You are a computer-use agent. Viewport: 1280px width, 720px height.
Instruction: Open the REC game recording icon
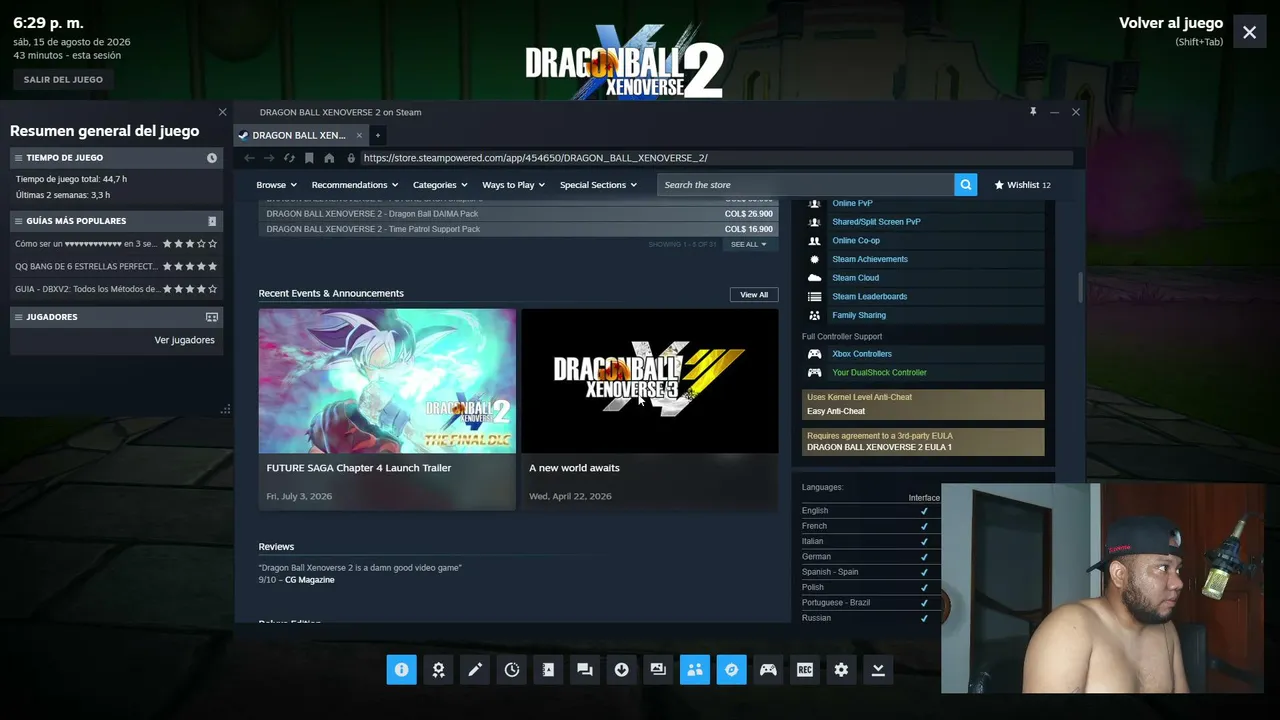click(x=805, y=670)
